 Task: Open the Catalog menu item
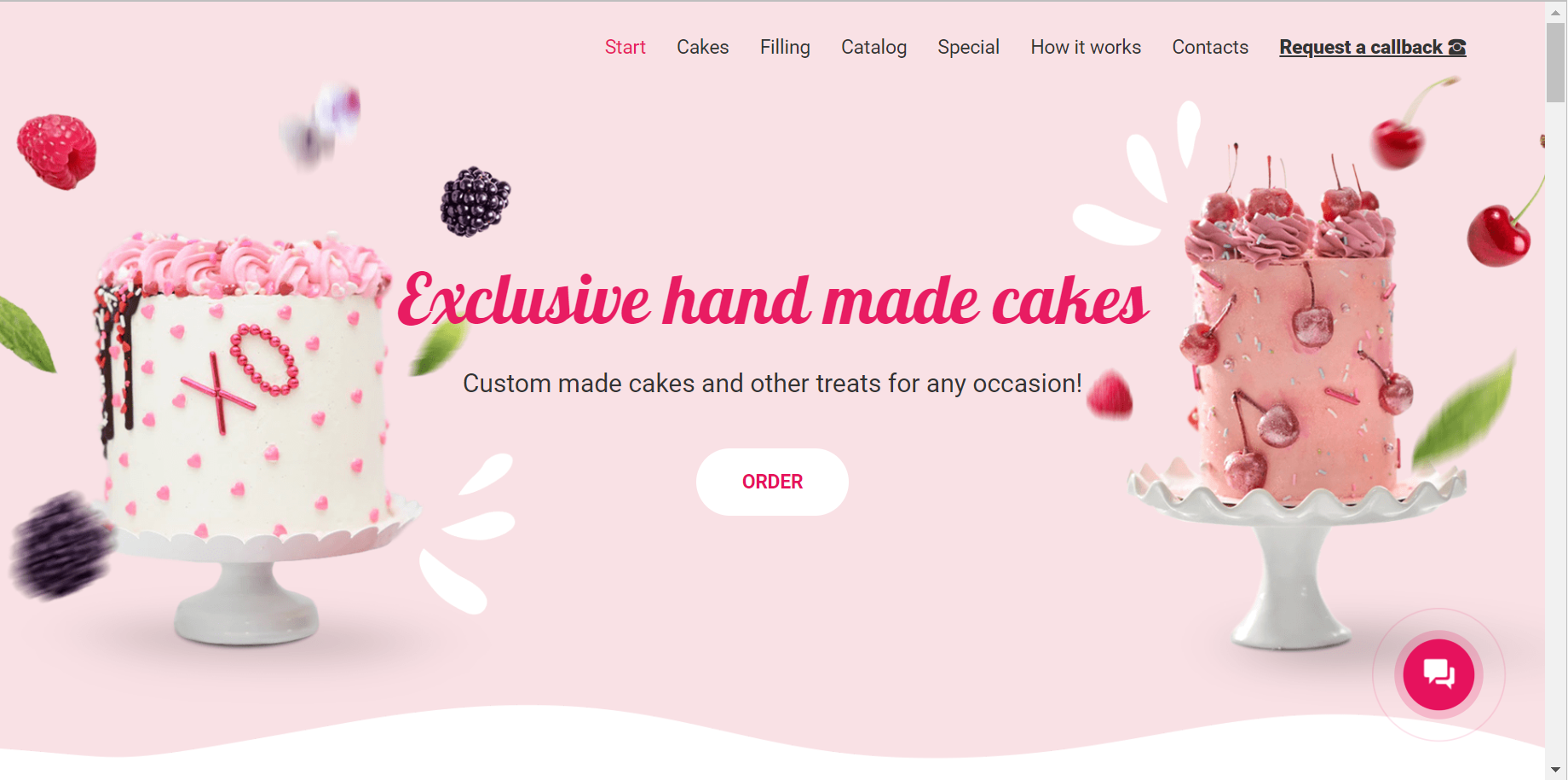click(873, 48)
